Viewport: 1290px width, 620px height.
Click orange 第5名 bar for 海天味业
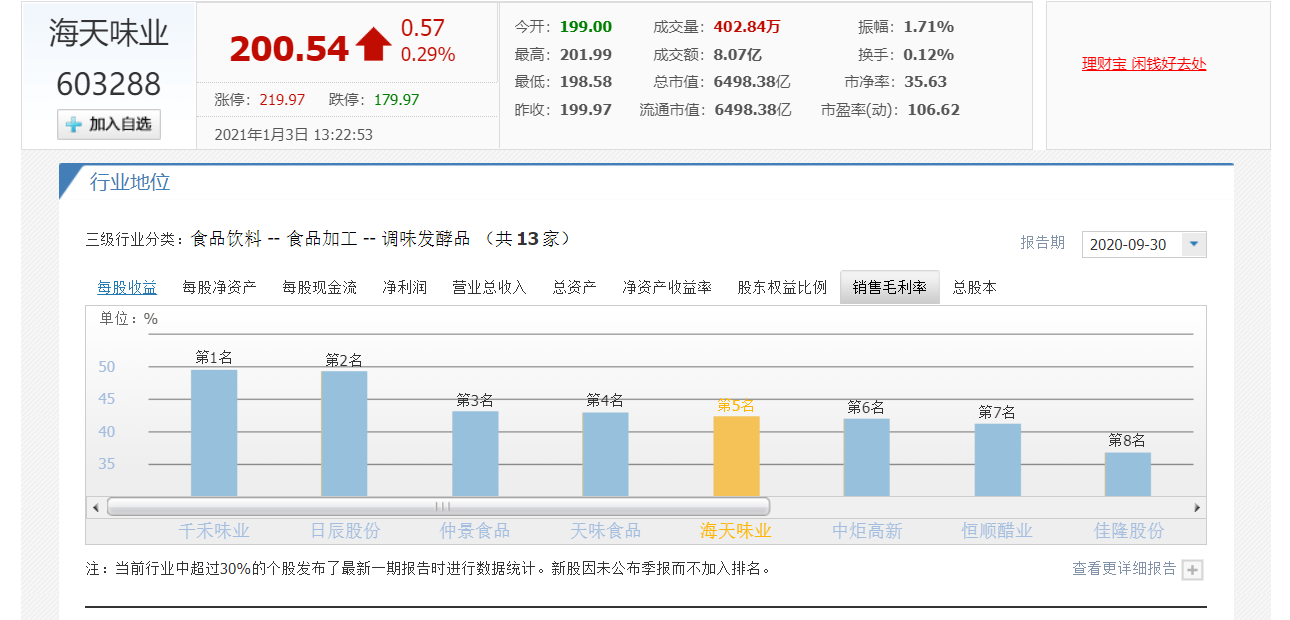736,456
